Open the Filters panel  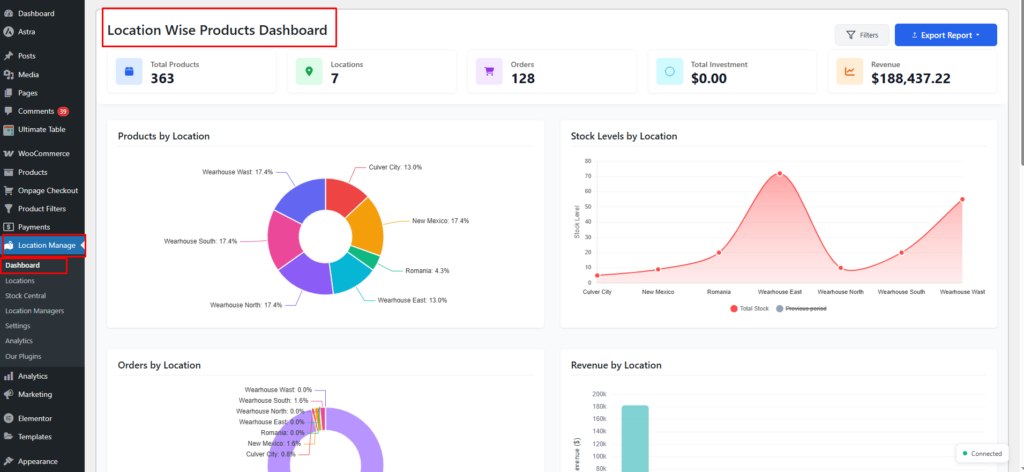coord(861,35)
